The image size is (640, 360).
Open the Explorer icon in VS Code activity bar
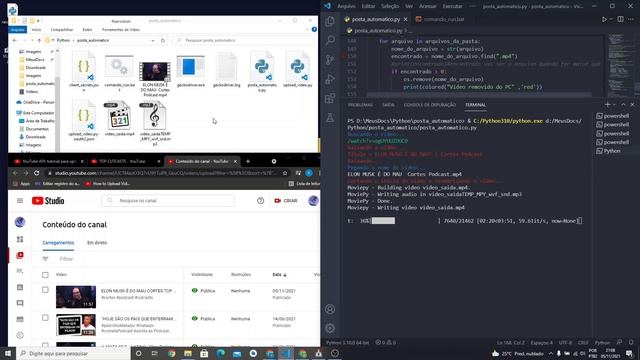(330, 21)
